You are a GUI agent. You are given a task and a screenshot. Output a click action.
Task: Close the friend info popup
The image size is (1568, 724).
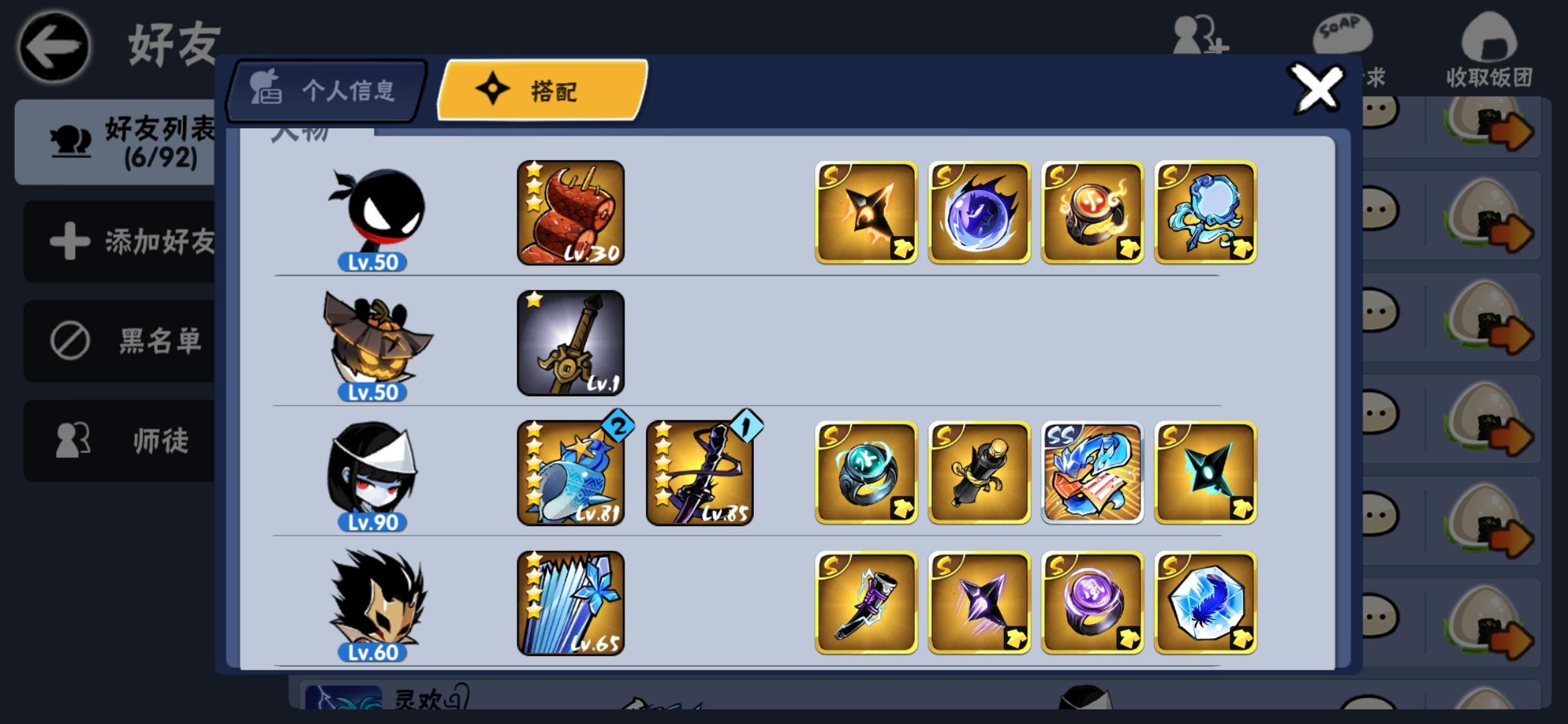pos(1317,89)
